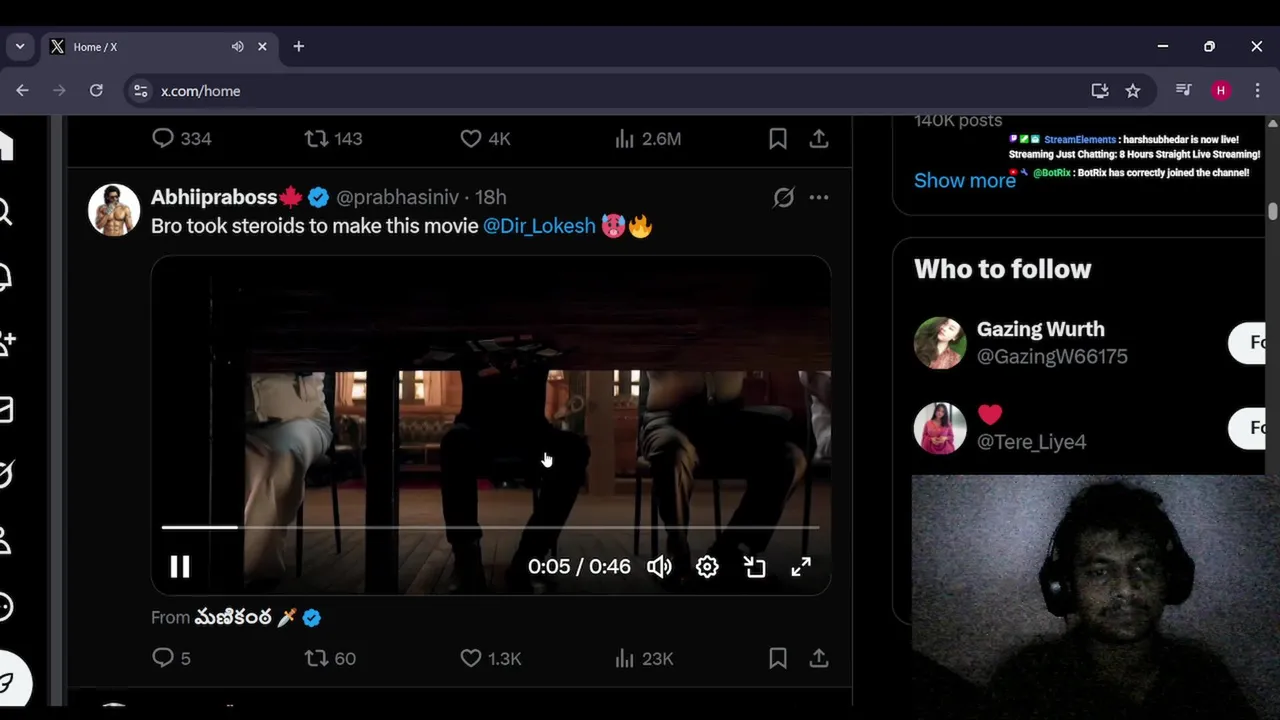Close the Home / X tab
The image size is (1280, 720).
[x=262, y=47]
